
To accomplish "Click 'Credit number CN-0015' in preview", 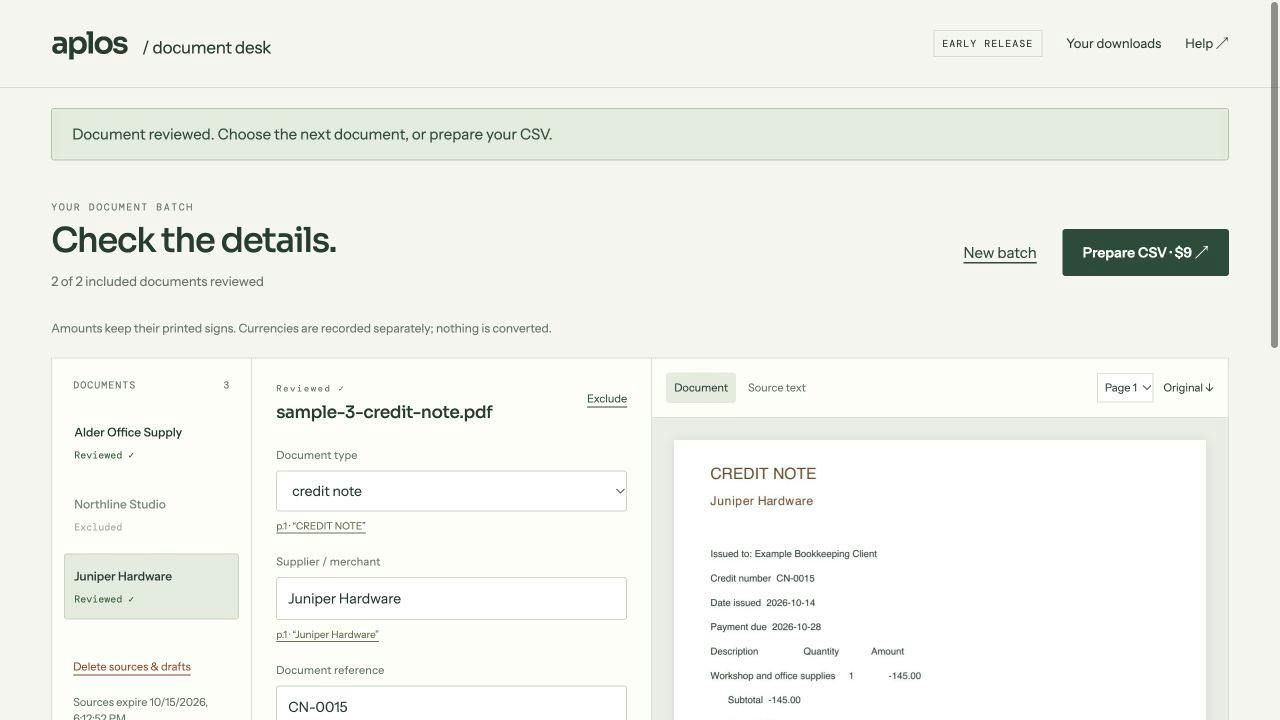I will tap(762, 578).
